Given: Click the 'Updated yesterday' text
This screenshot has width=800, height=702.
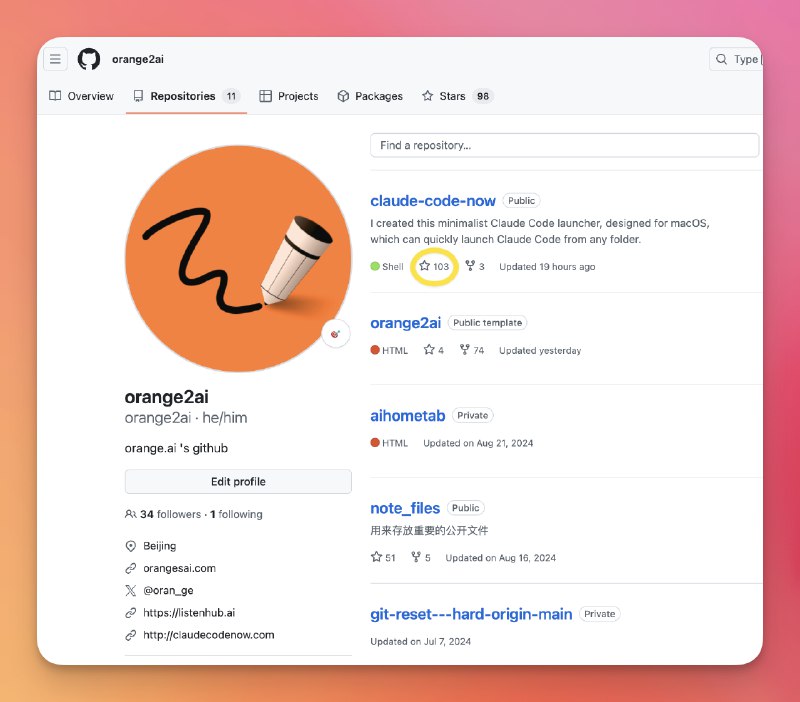Looking at the screenshot, I should (540, 350).
